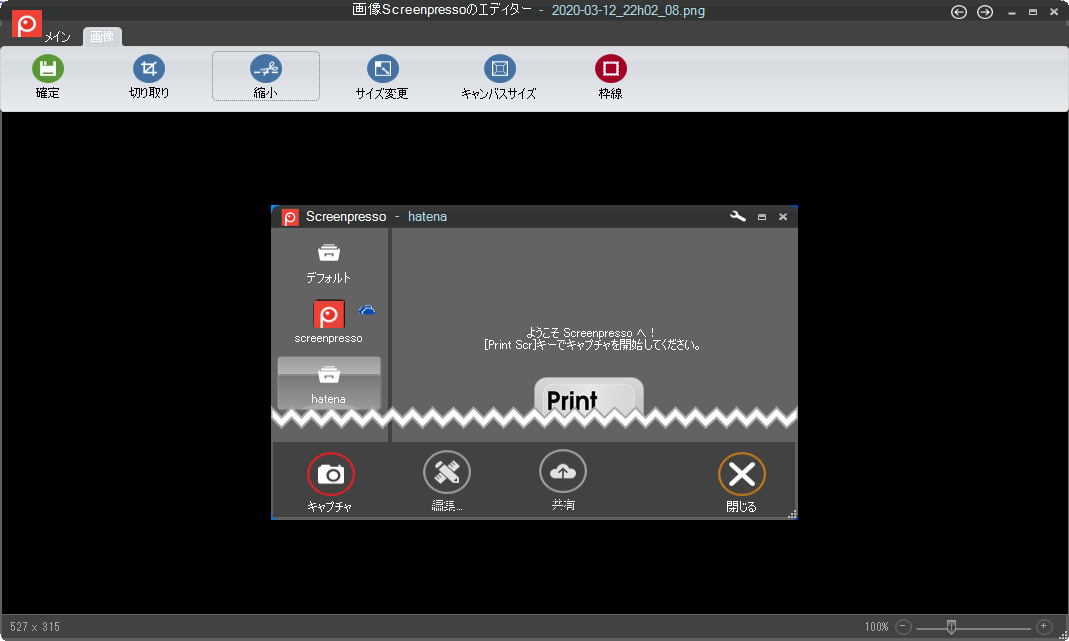
Task: Close the editor window
Action: coord(1054,12)
